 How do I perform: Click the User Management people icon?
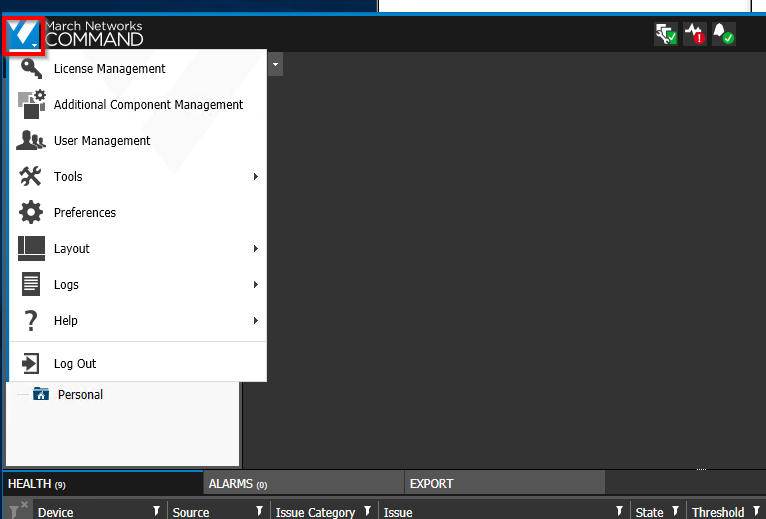point(32,141)
